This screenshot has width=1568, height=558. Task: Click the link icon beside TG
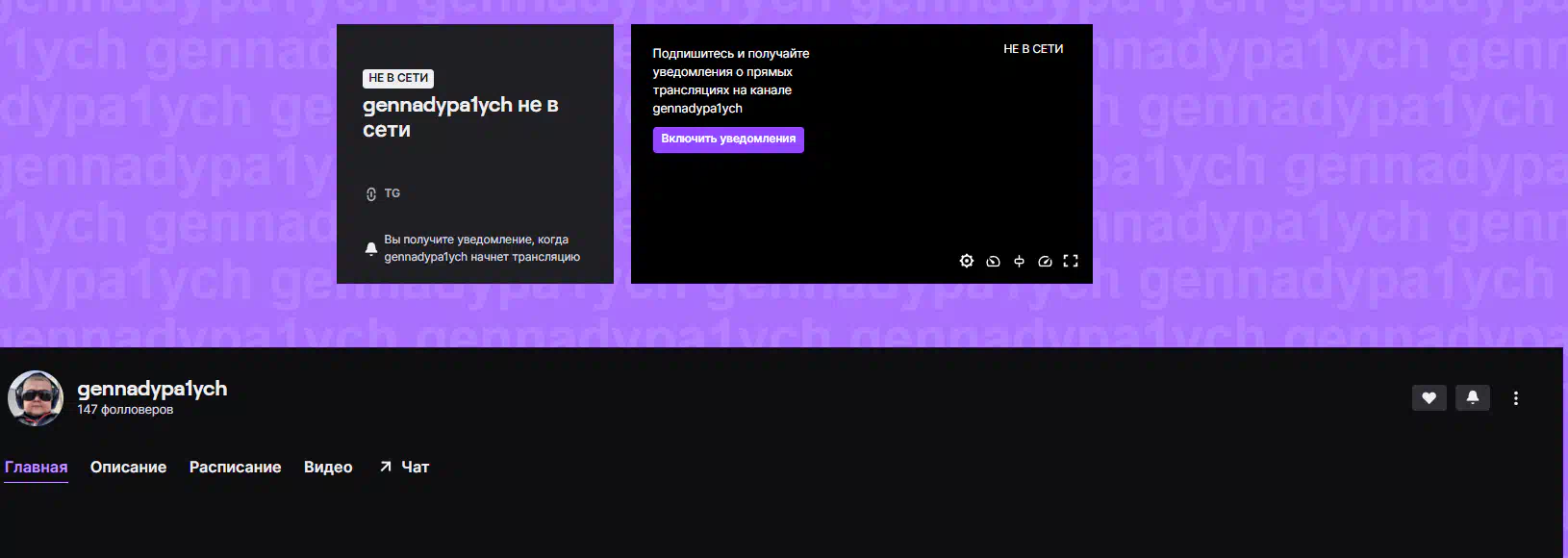pos(371,194)
